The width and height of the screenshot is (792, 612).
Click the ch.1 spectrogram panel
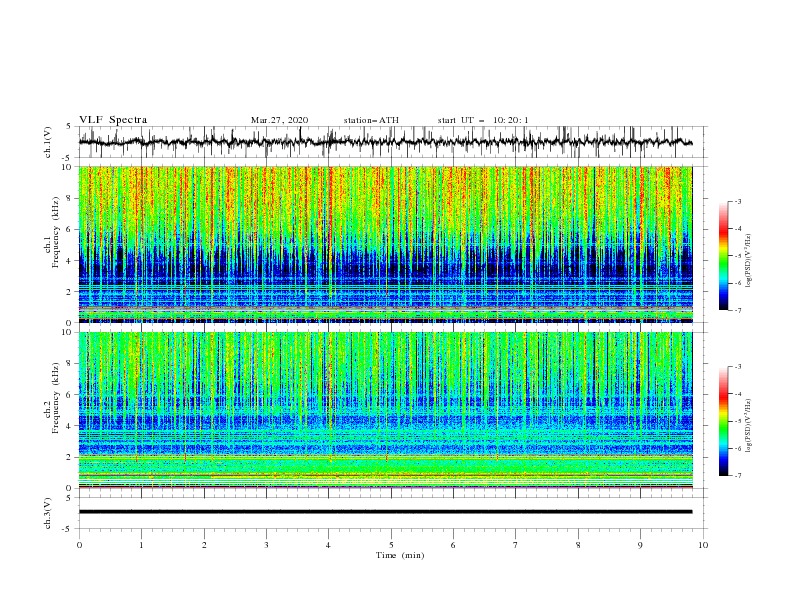(385, 244)
